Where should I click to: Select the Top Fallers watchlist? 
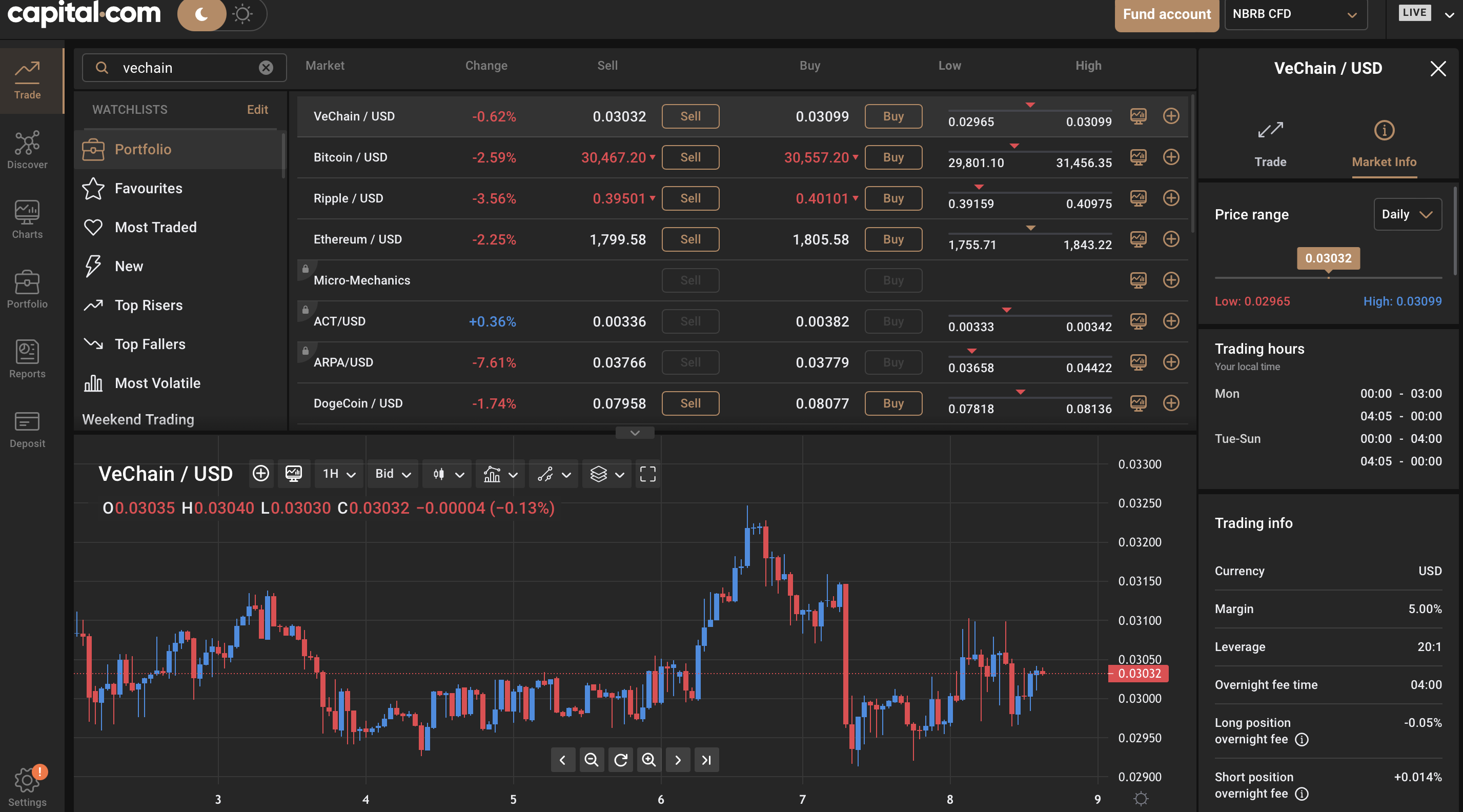[x=179, y=344]
